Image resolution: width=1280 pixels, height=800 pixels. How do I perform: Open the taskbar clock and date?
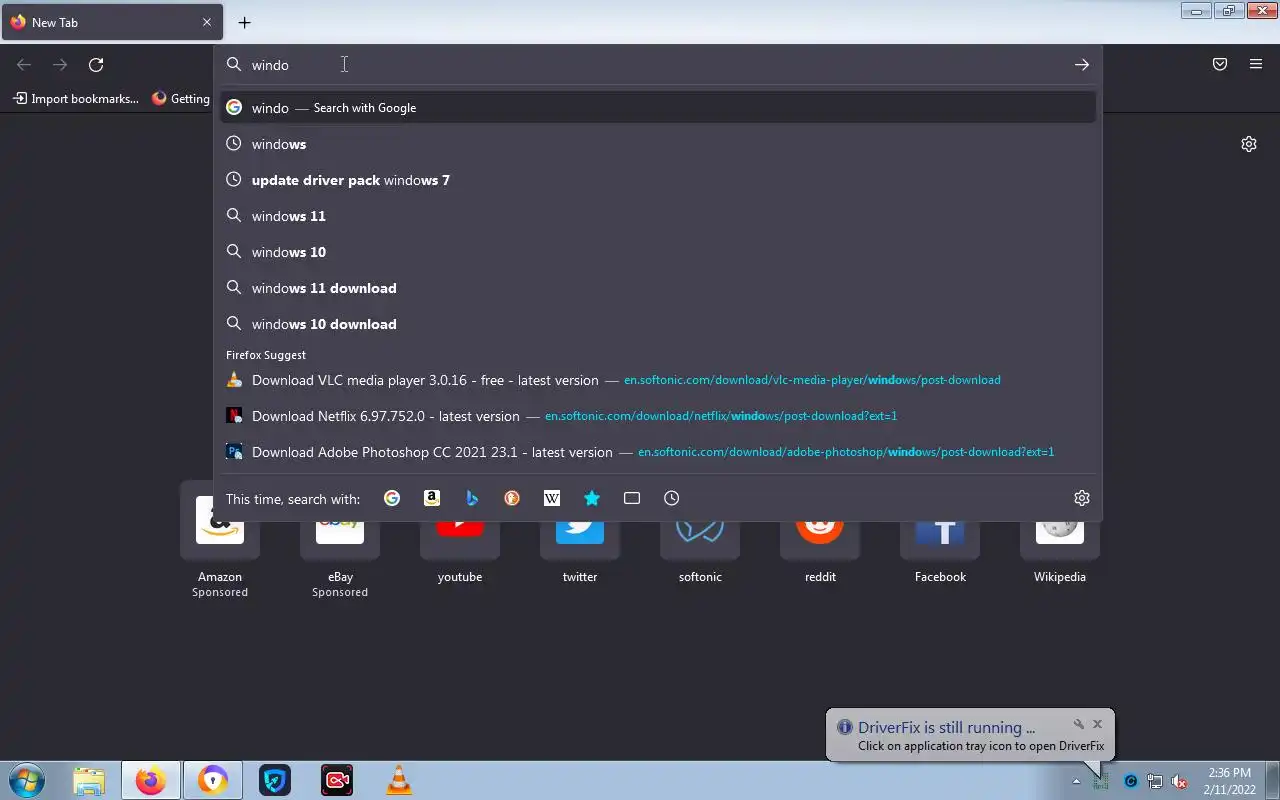(x=1230, y=781)
